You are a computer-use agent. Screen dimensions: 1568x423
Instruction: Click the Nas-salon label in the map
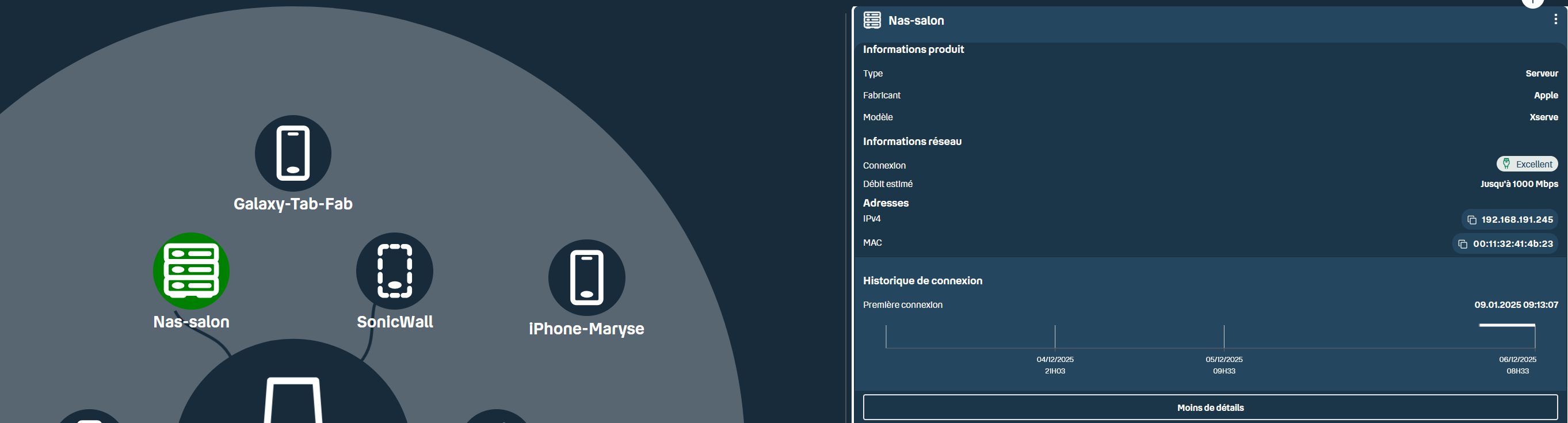(191, 322)
